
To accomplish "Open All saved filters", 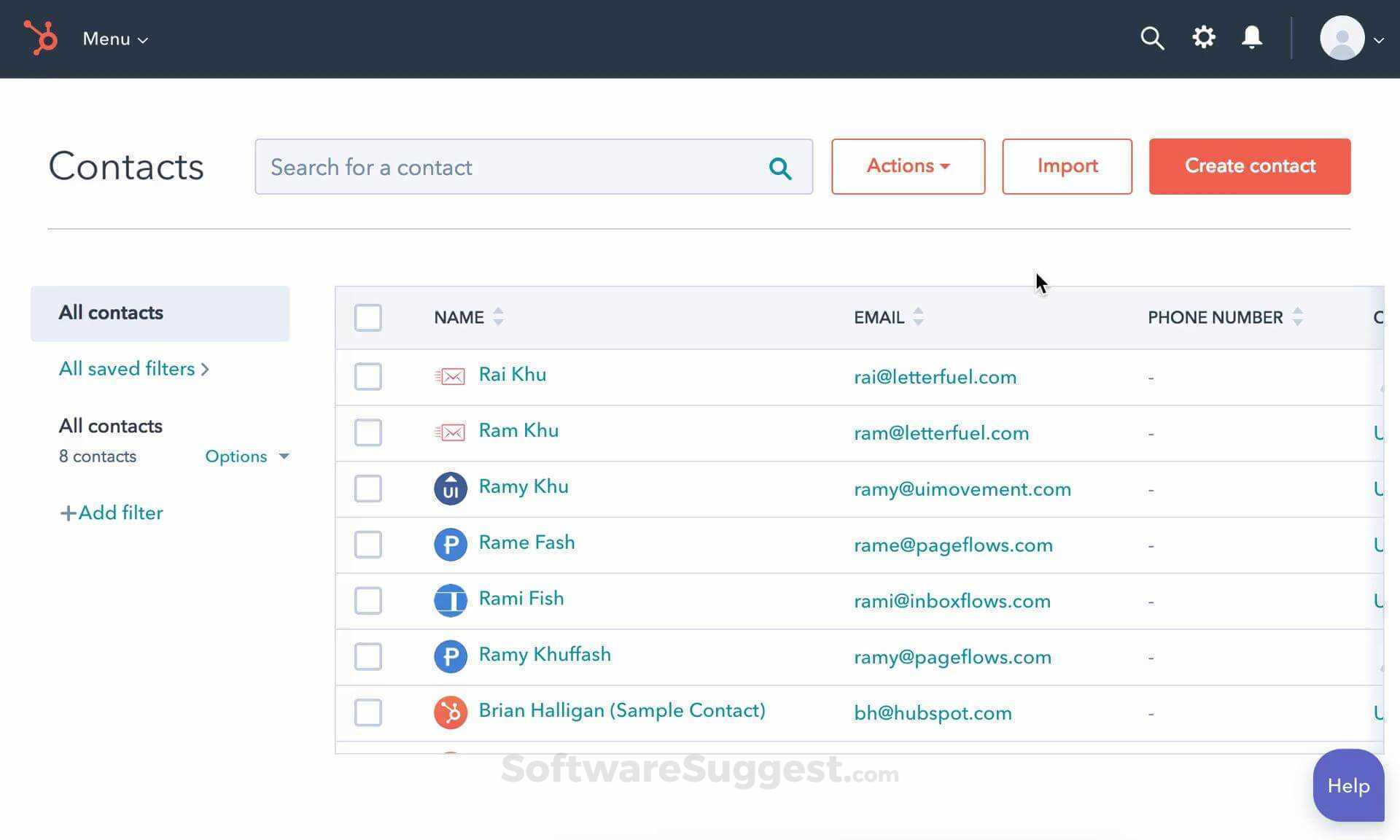I will 133,369.
